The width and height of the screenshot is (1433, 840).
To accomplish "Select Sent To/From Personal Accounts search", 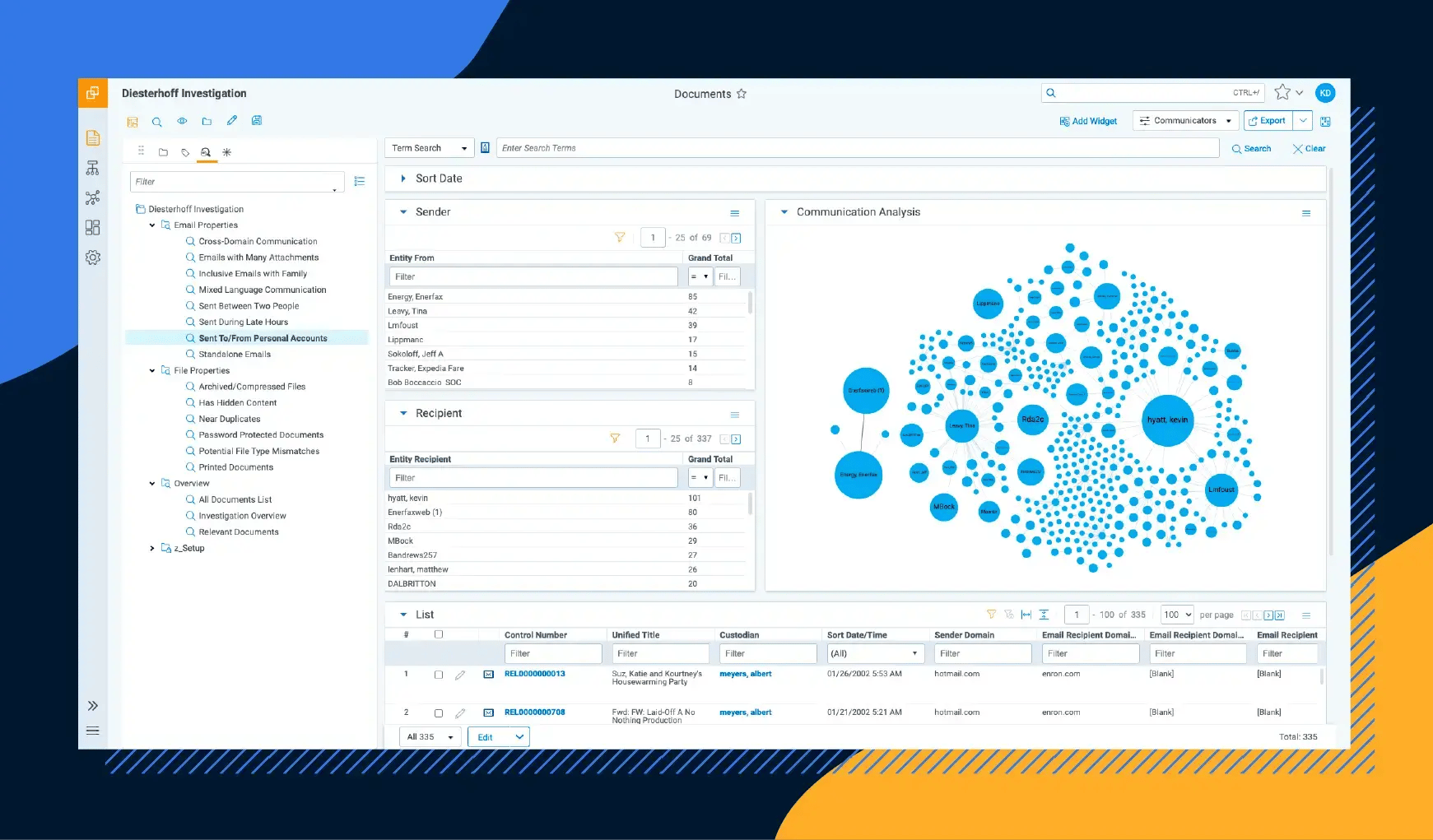I will (x=263, y=338).
